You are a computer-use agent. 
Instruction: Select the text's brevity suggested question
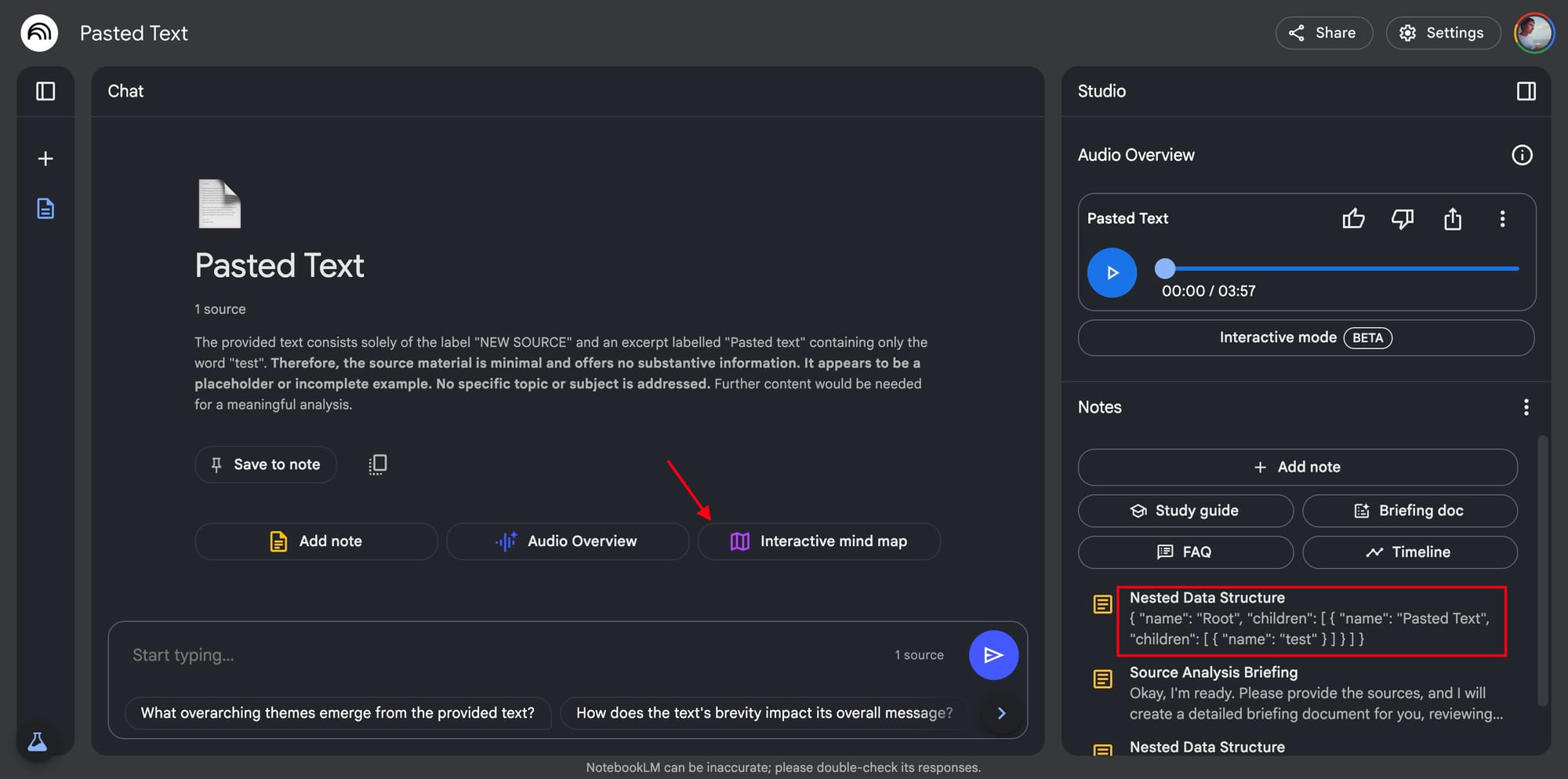point(764,713)
